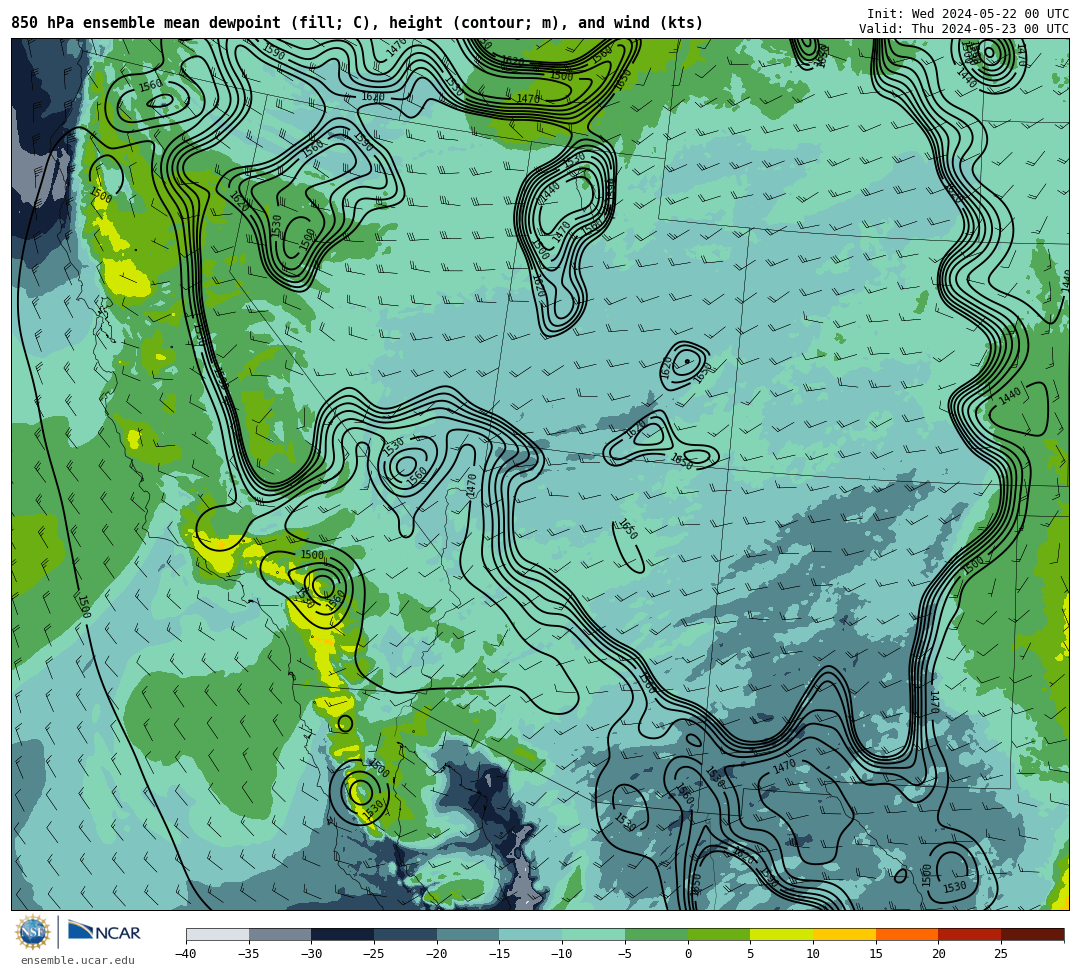Pick the slate gray -35 to -30 colorbar segment
Image resolution: width=1080 pixels, height=973 pixels.
pos(280,935)
